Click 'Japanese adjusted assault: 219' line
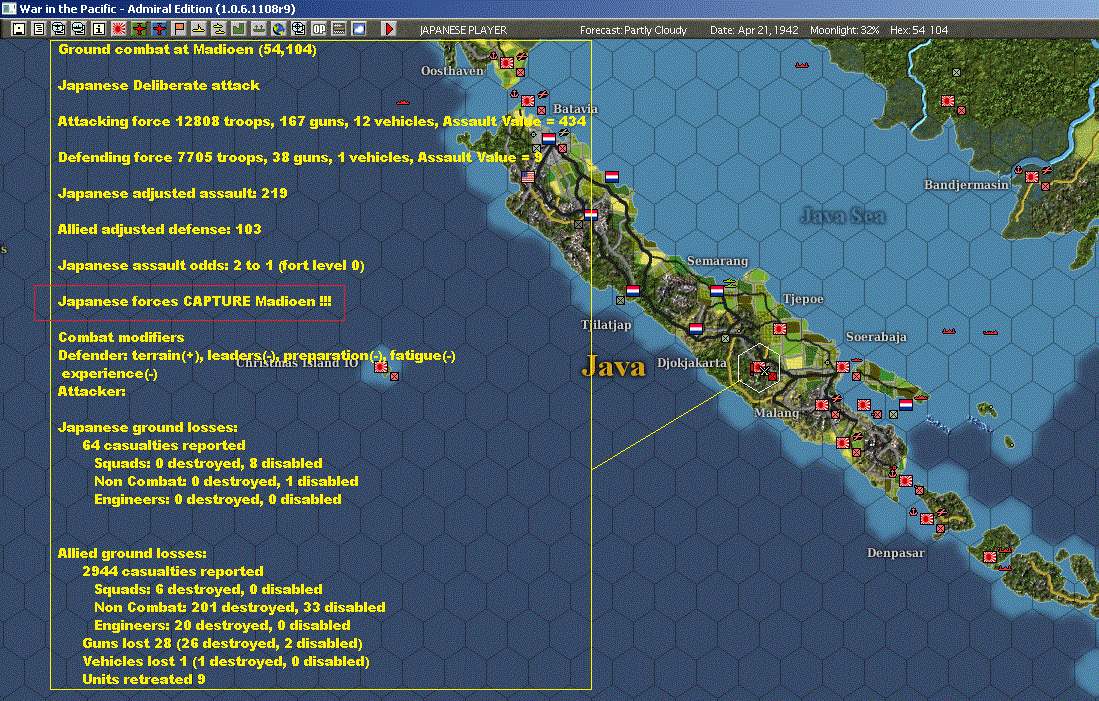 (x=172, y=193)
